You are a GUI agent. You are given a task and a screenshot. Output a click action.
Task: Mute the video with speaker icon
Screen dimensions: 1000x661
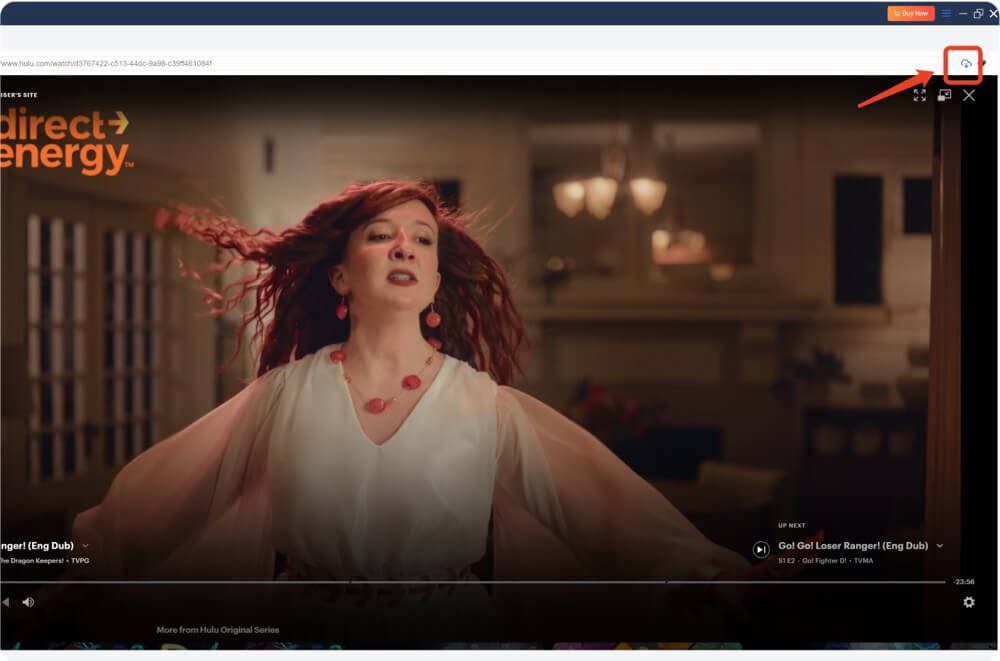coord(28,602)
